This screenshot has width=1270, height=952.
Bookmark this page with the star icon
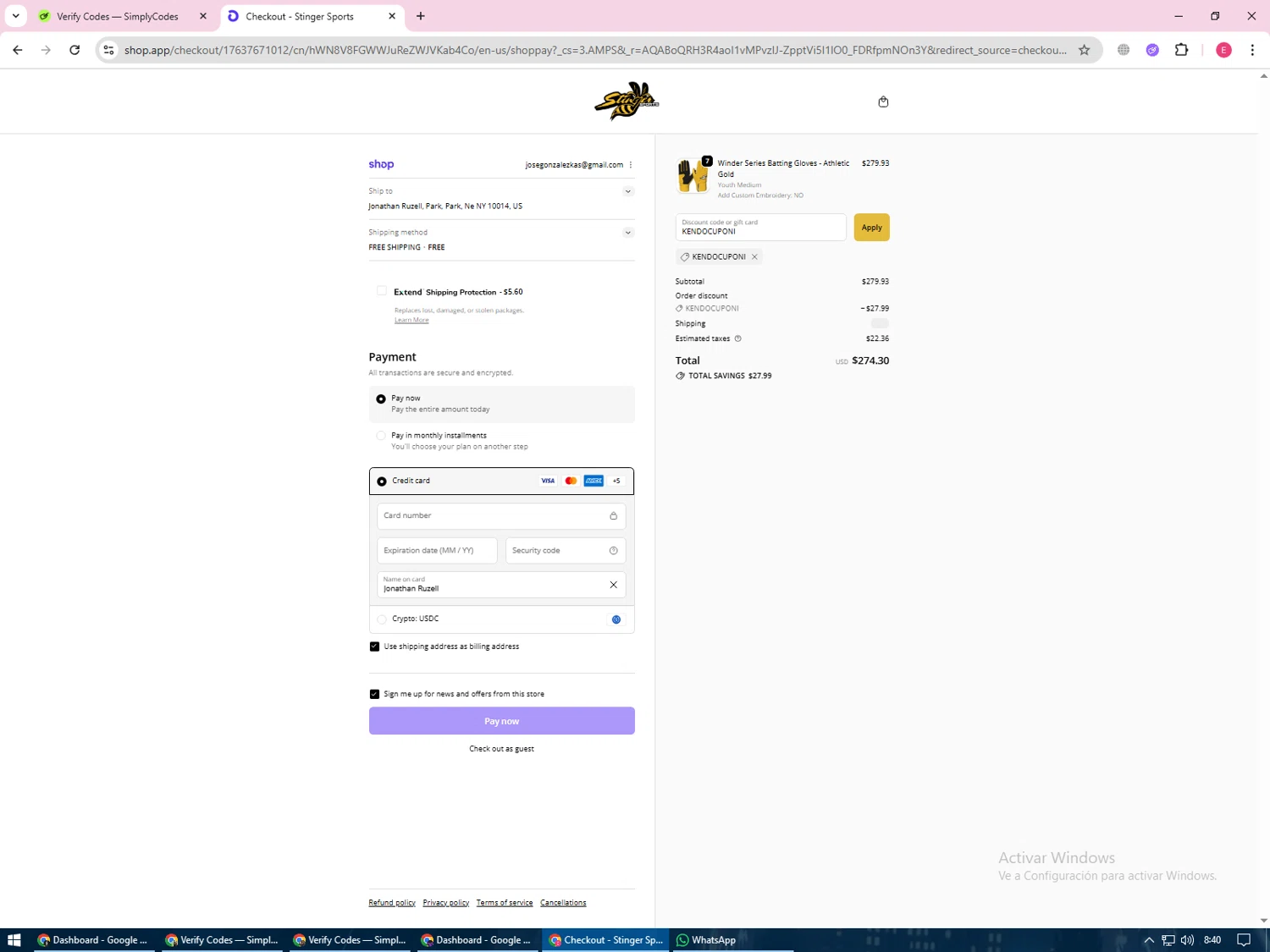[x=1084, y=50]
